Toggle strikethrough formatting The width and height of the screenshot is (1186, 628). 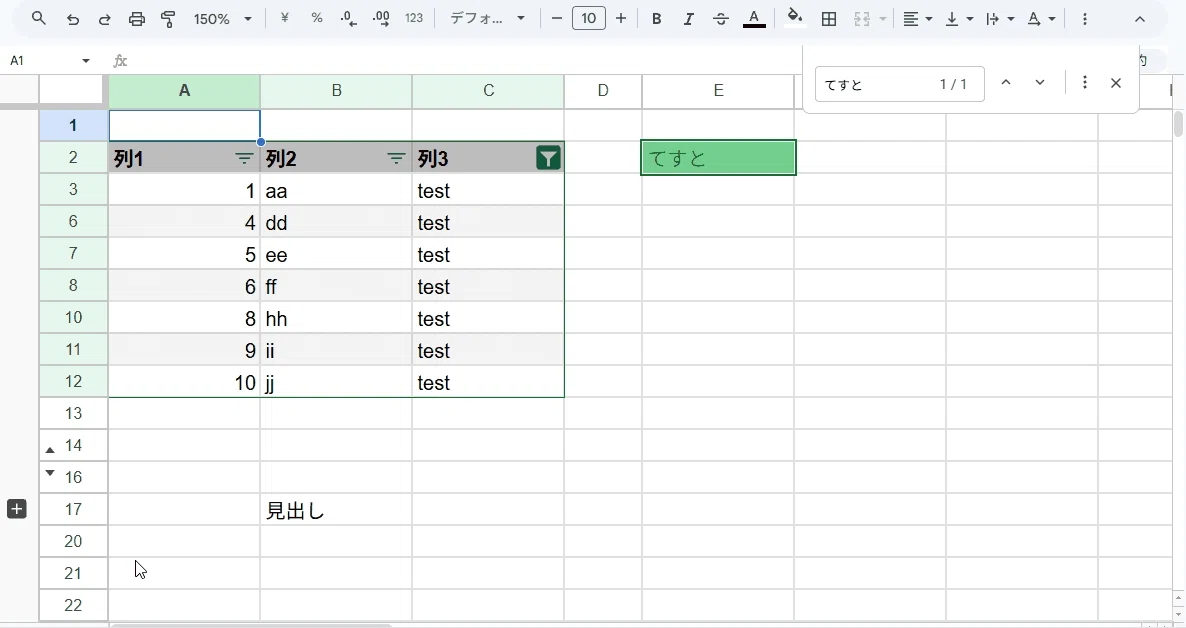pyautogui.click(x=721, y=19)
